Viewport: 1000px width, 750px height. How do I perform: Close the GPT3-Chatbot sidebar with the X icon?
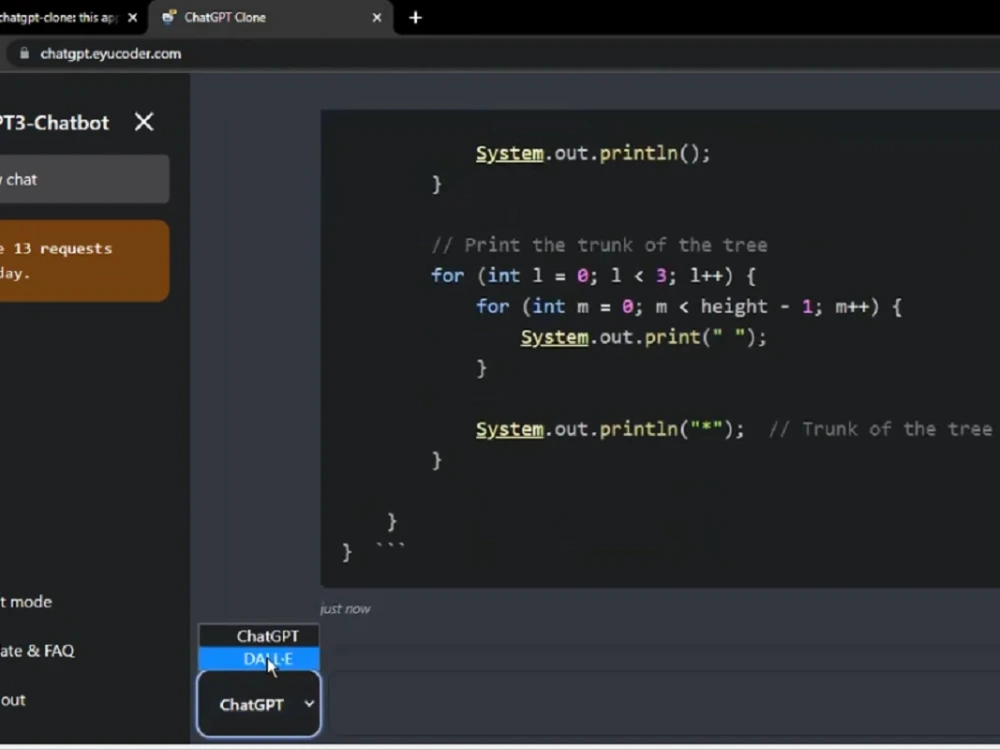143,122
